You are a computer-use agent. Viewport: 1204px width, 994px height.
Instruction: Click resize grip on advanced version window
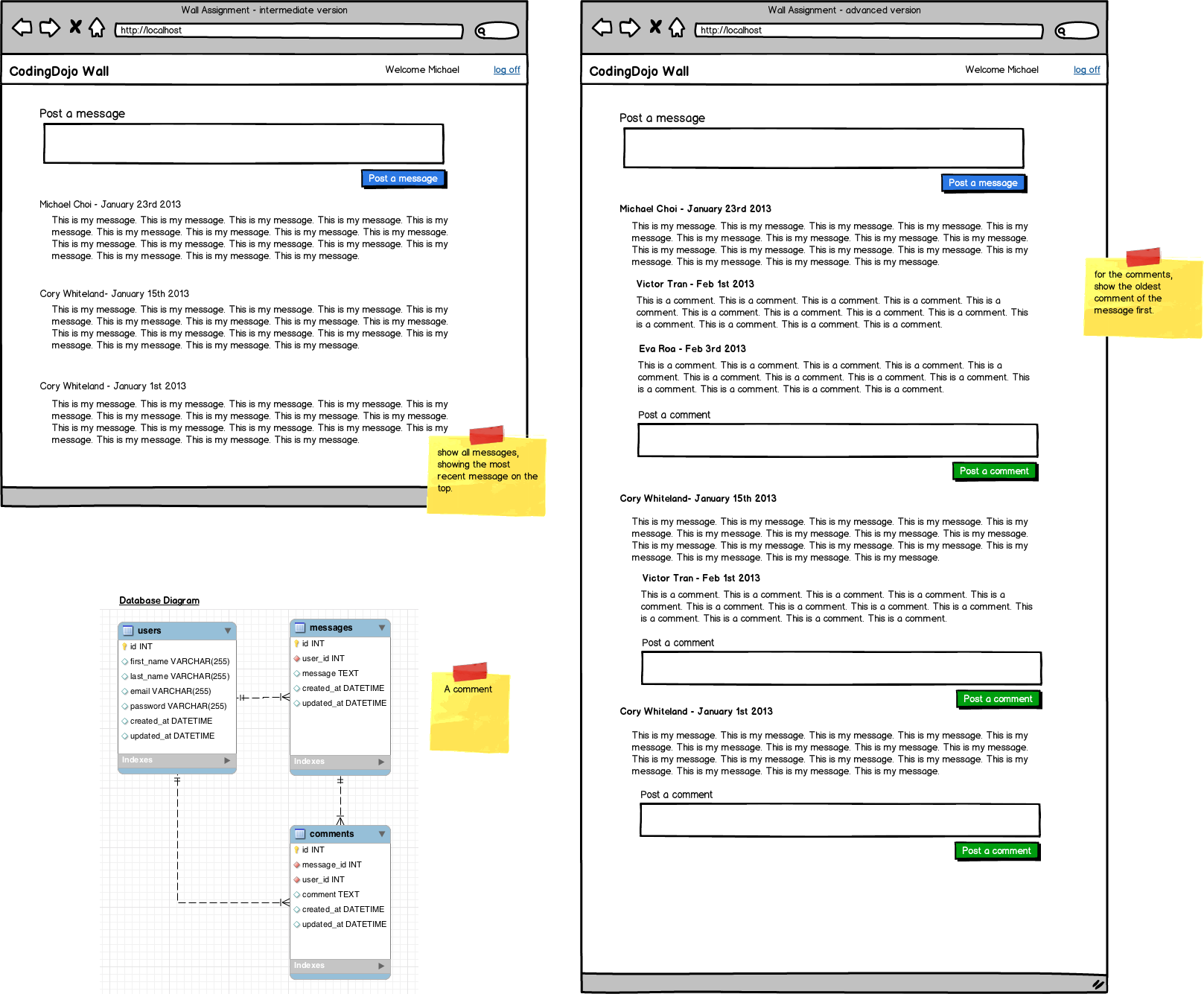coord(1098,984)
